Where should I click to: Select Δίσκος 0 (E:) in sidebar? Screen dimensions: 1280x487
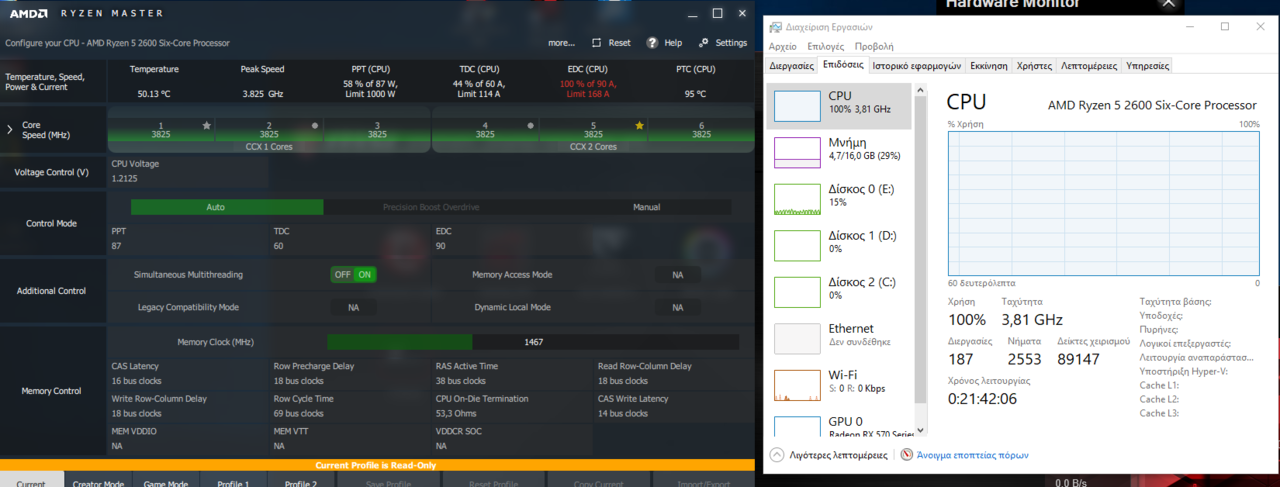click(x=839, y=198)
